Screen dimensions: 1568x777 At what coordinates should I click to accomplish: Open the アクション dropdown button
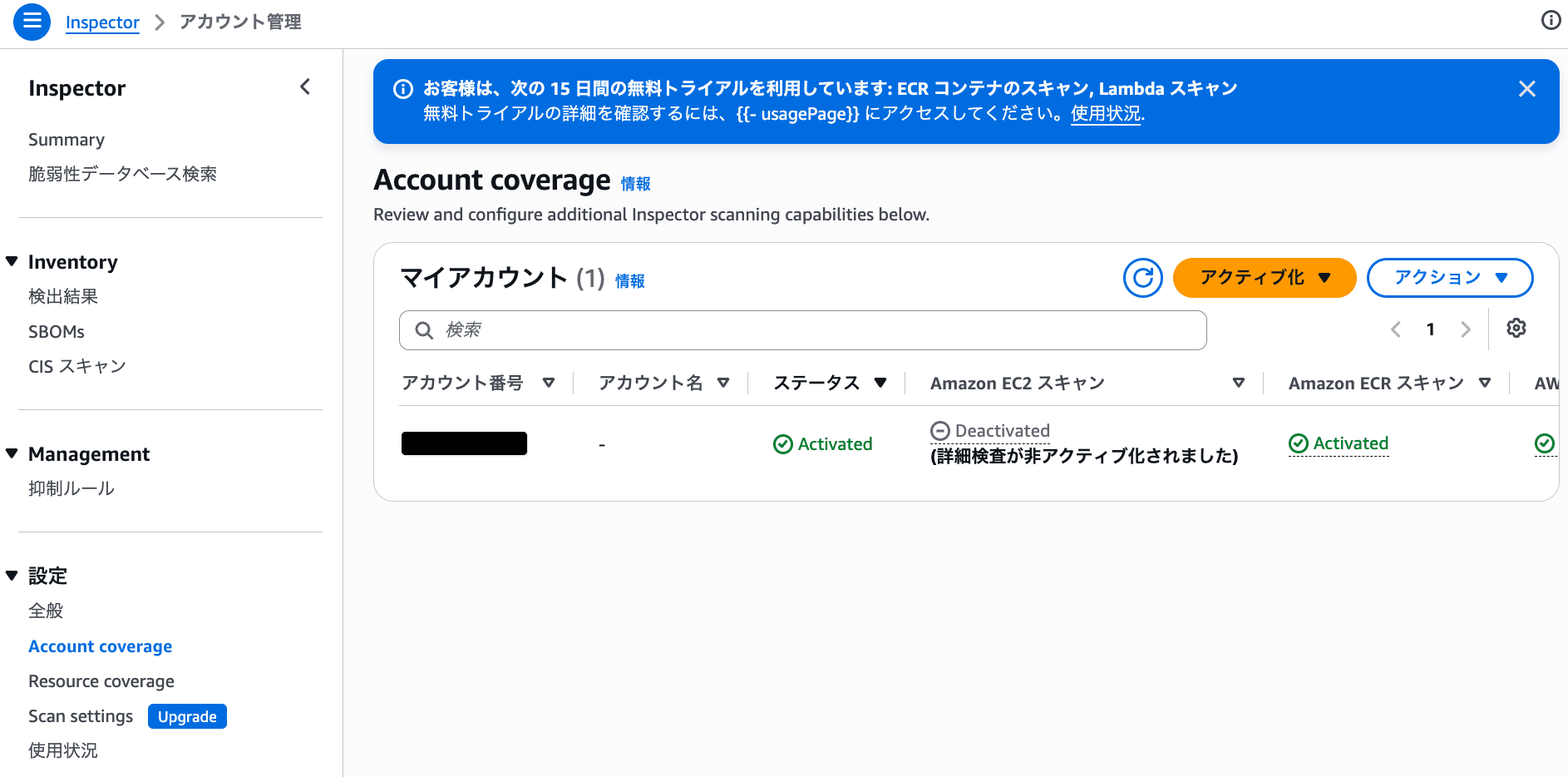click(x=1450, y=278)
